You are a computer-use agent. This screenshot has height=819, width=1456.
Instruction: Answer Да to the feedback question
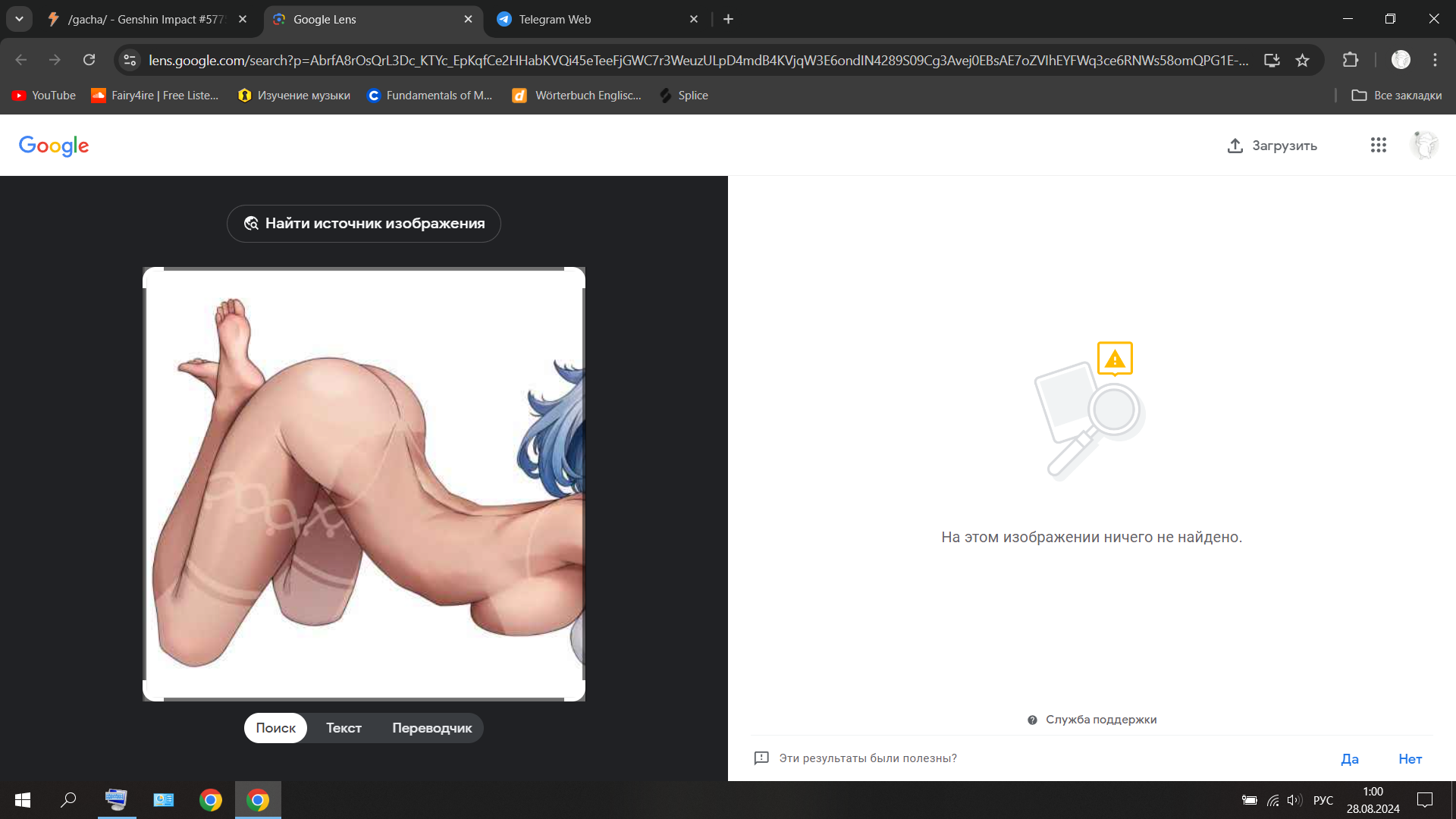tap(1349, 759)
